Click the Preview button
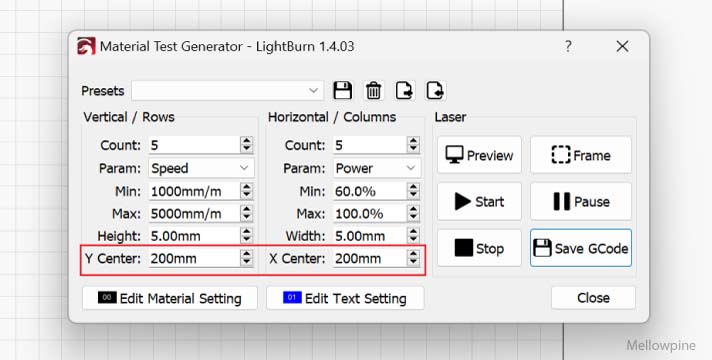 [480, 155]
